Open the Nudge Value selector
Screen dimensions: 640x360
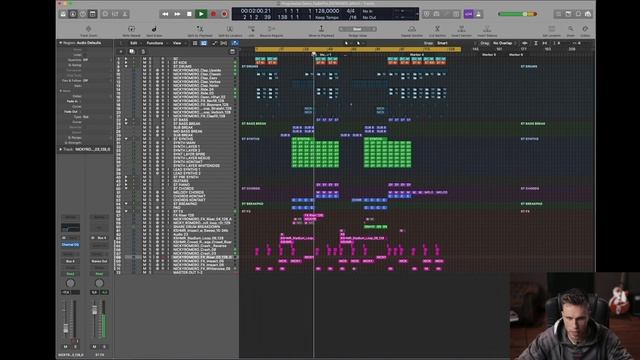click(357, 29)
